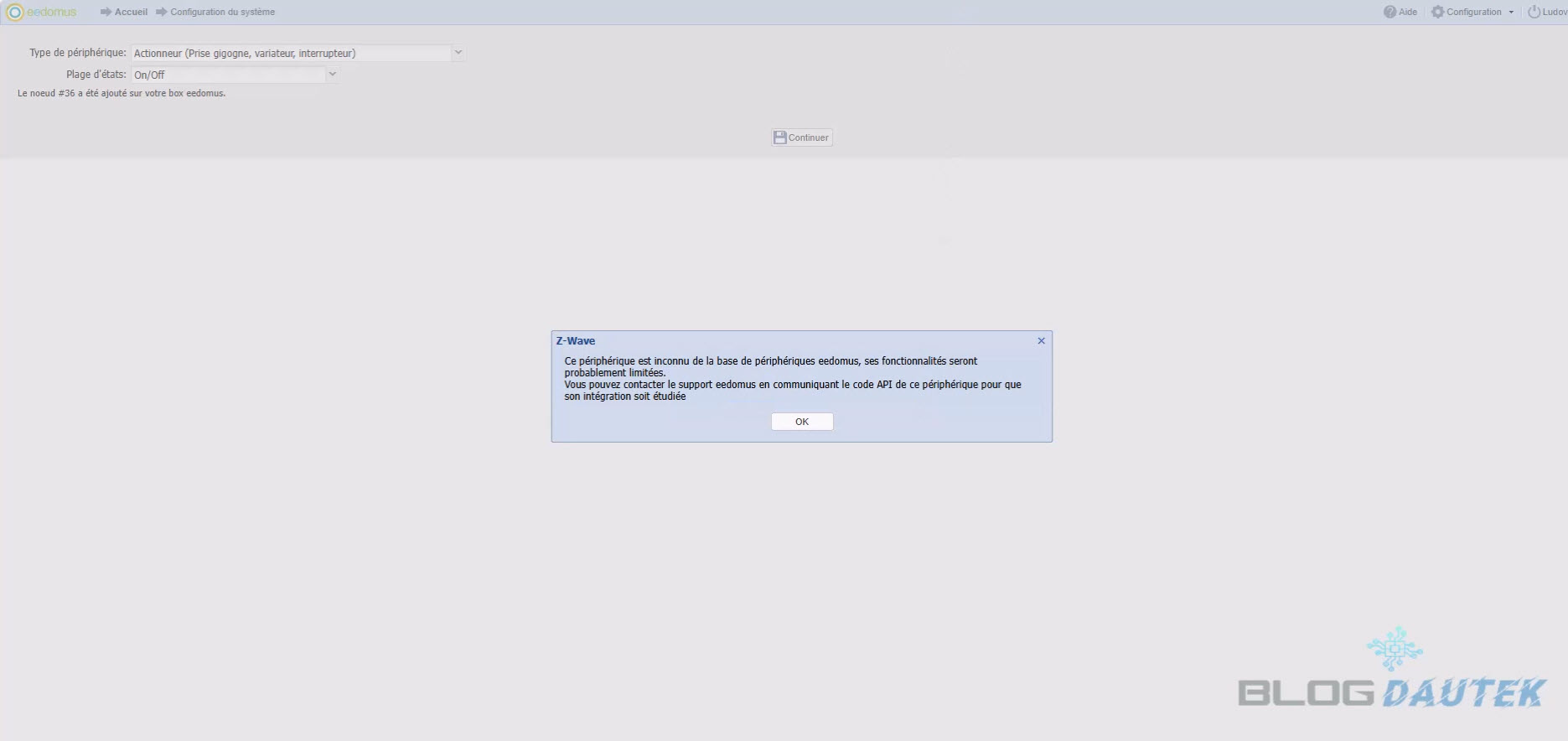Click the arrow icon before Accueil
Viewport: 1568px width, 741px height.
click(x=106, y=12)
